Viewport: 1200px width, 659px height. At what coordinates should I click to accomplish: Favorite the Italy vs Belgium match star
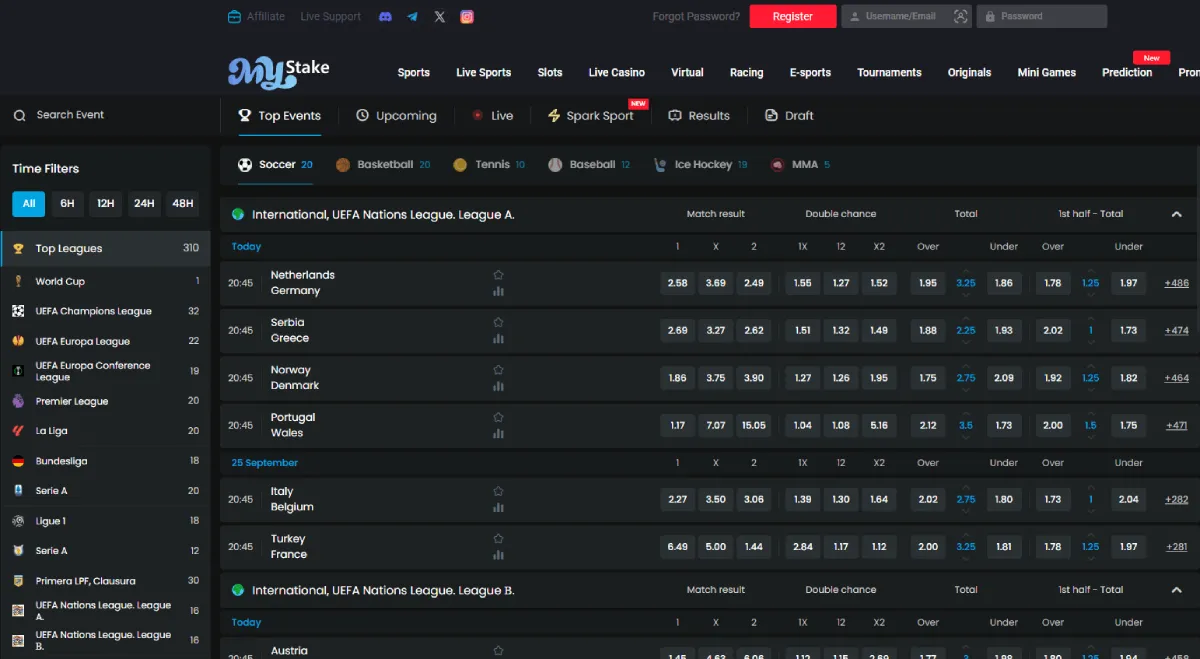point(498,491)
